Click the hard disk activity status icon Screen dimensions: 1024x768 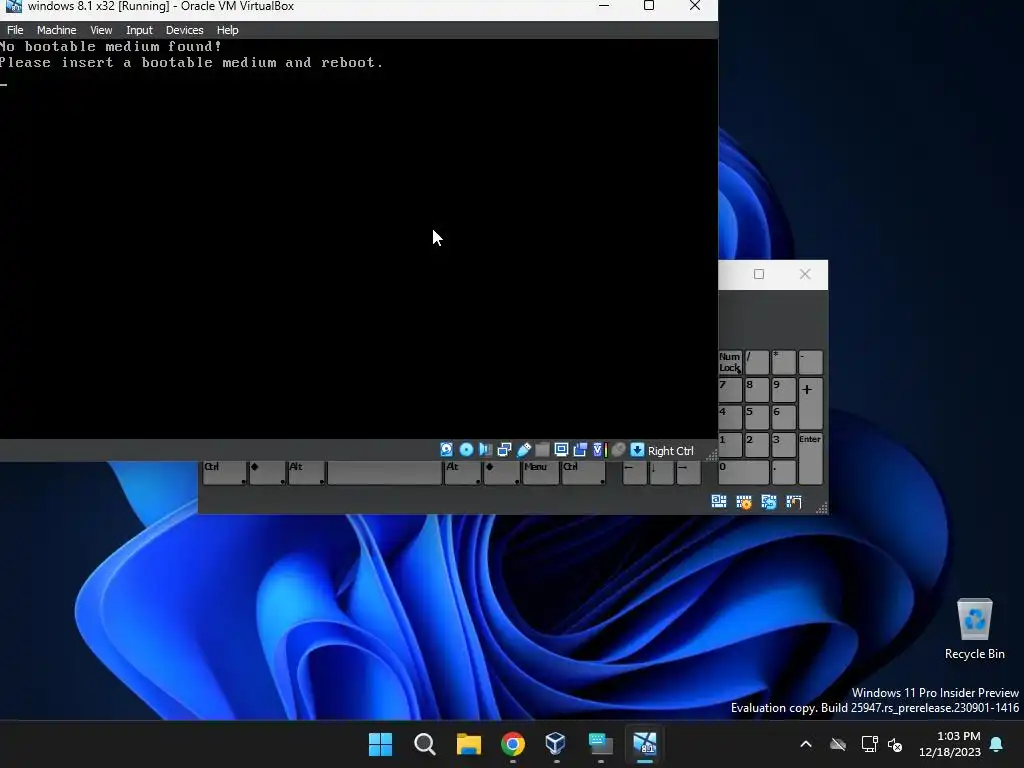[447, 449]
